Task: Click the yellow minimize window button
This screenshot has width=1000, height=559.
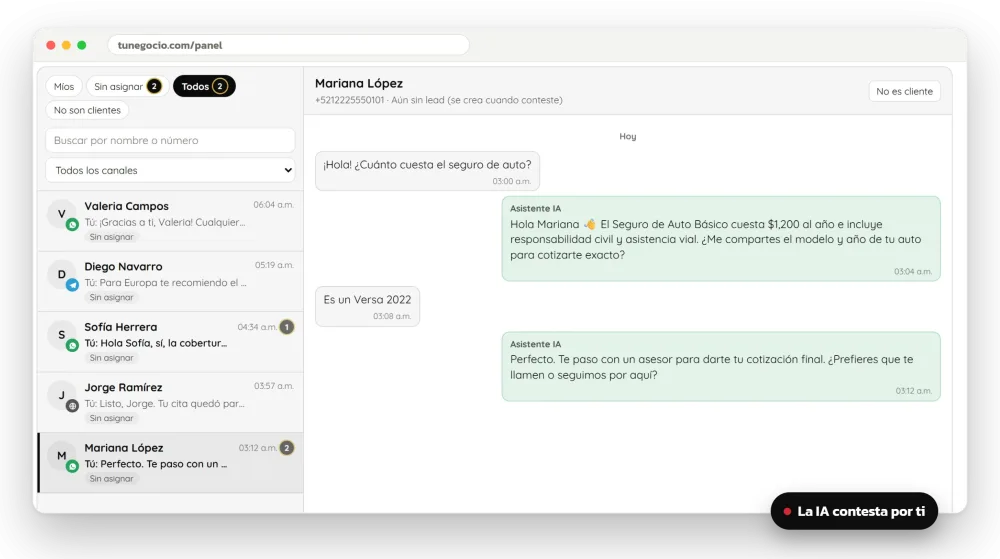Action: coord(66,45)
